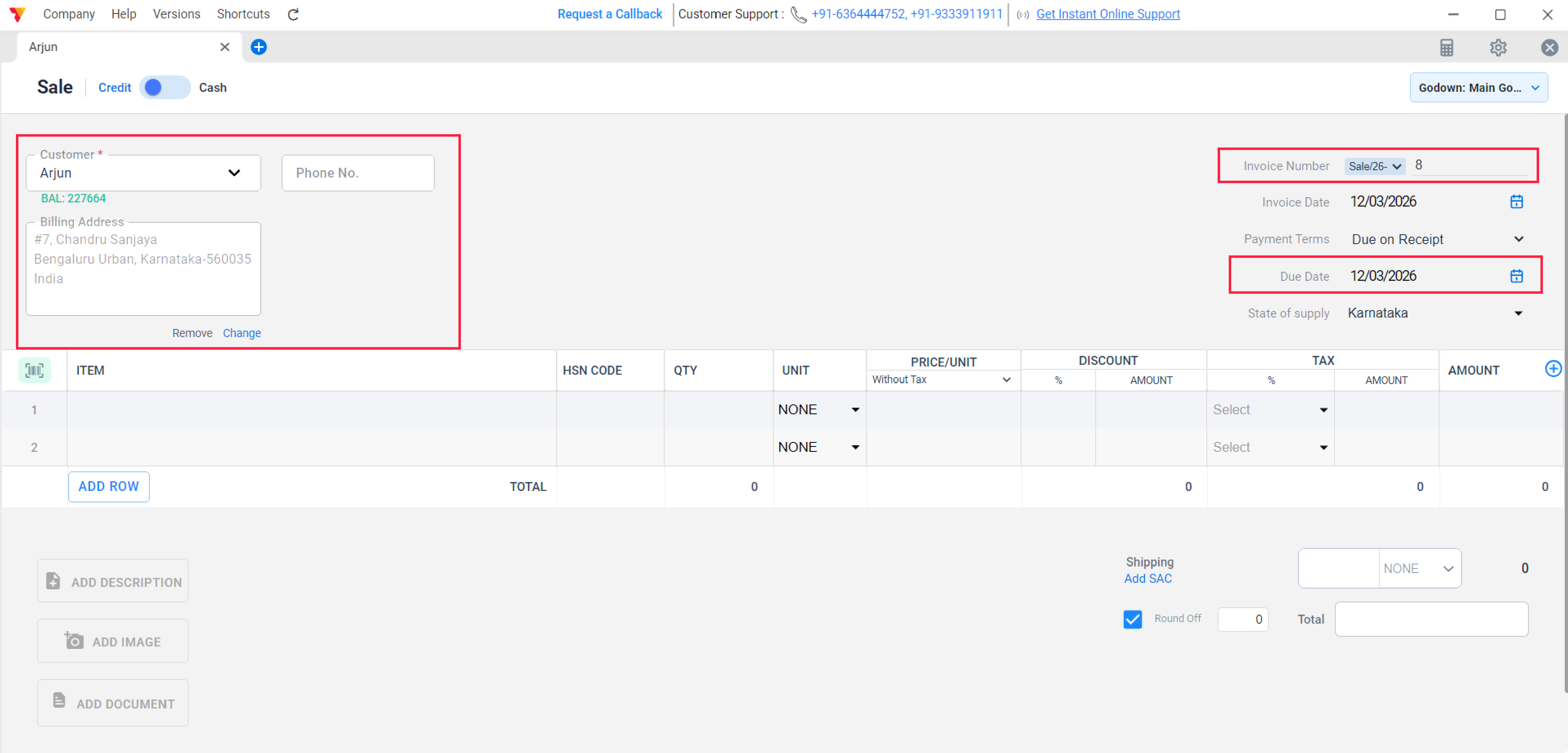
Task: Click the Request a Callback link
Action: click(x=609, y=13)
